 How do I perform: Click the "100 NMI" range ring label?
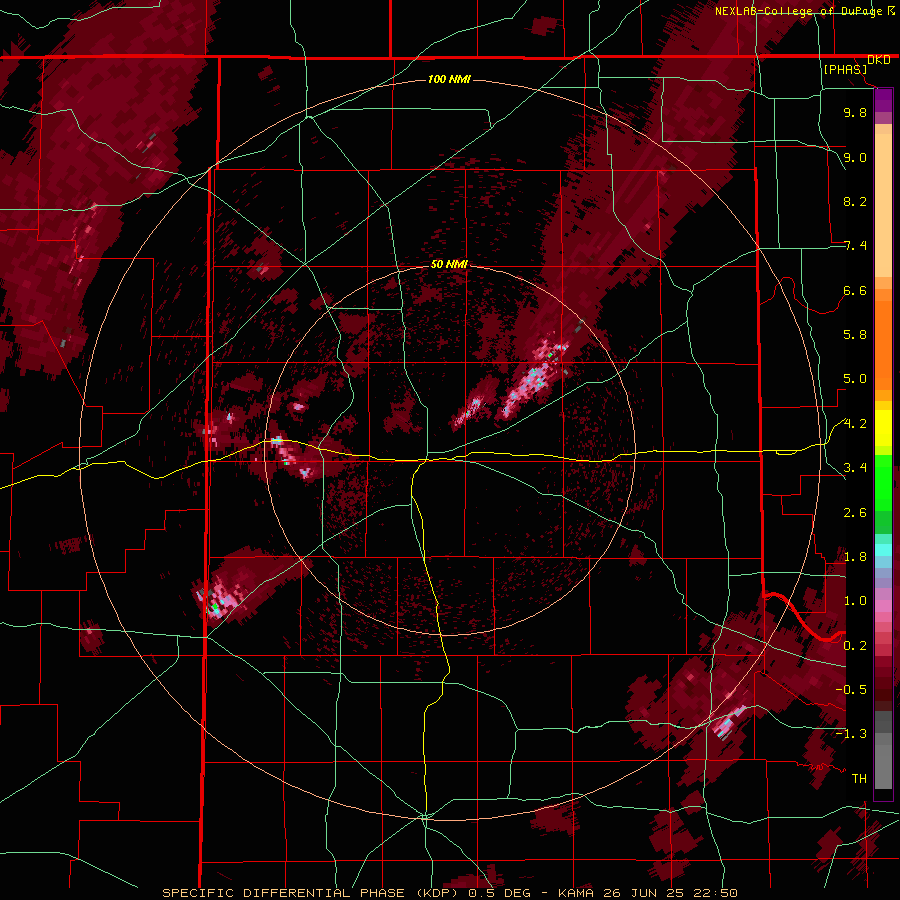pyautogui.click(x=449, y=79)
